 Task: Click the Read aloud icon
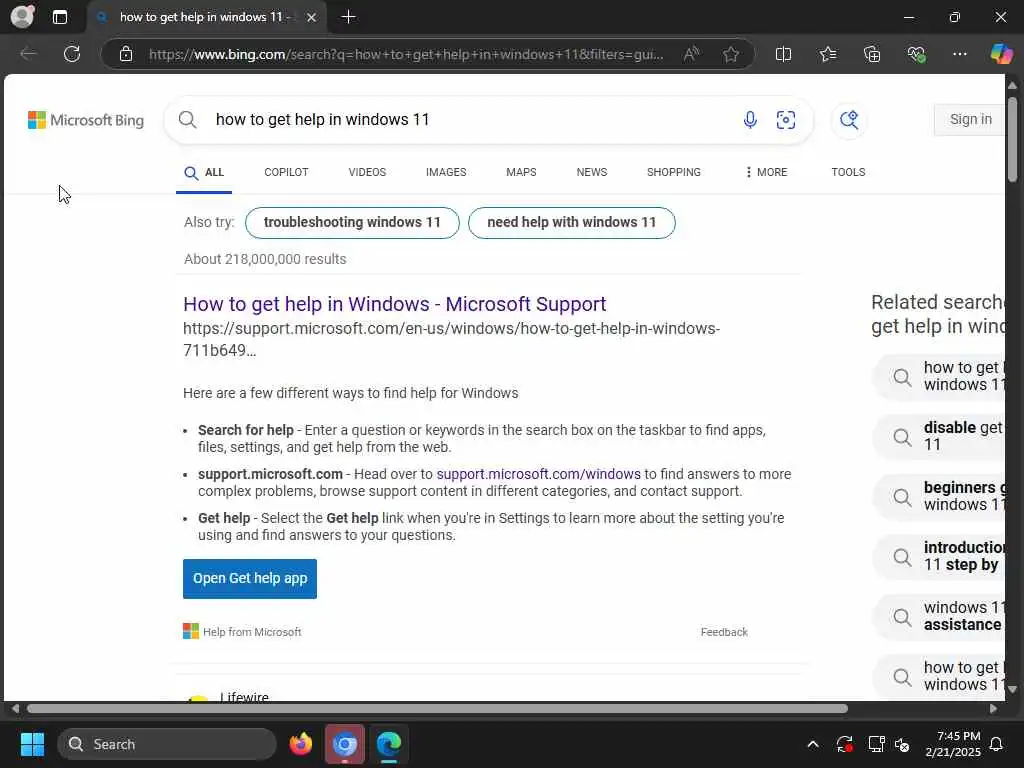tap(691, 54)
